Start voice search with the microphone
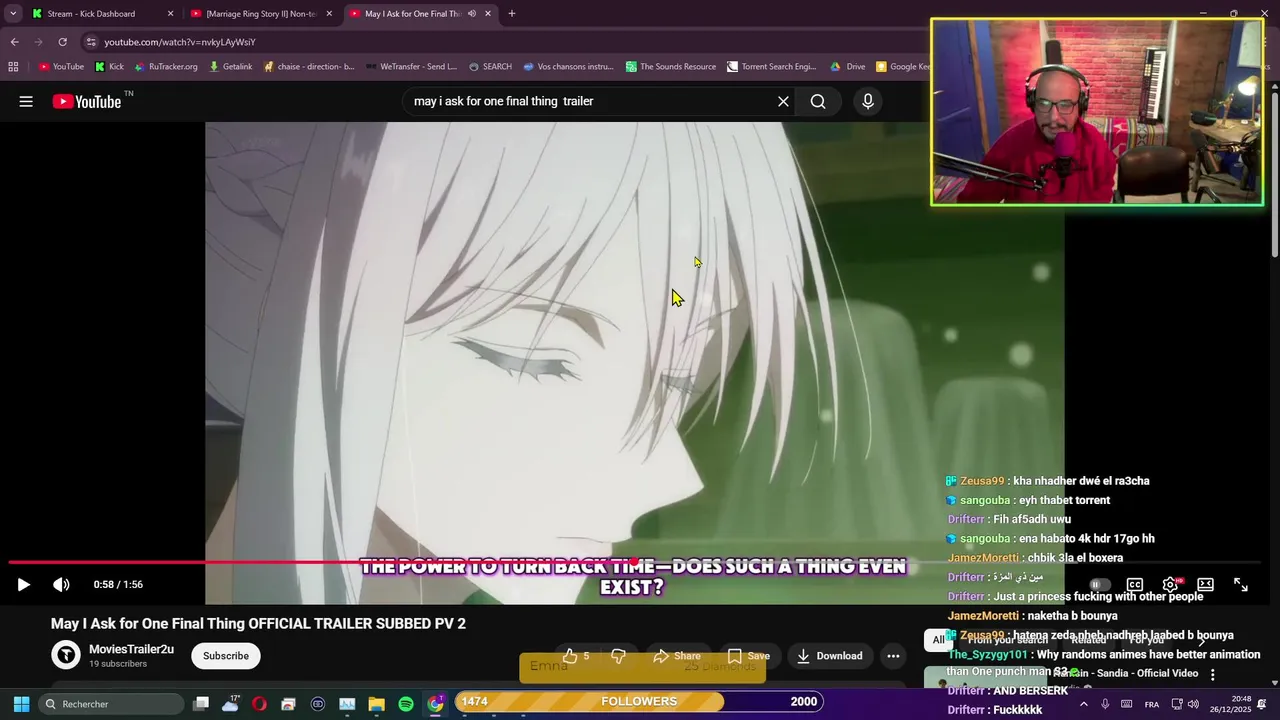This screenshot has height=720, width=1280. tap(868, 101)
